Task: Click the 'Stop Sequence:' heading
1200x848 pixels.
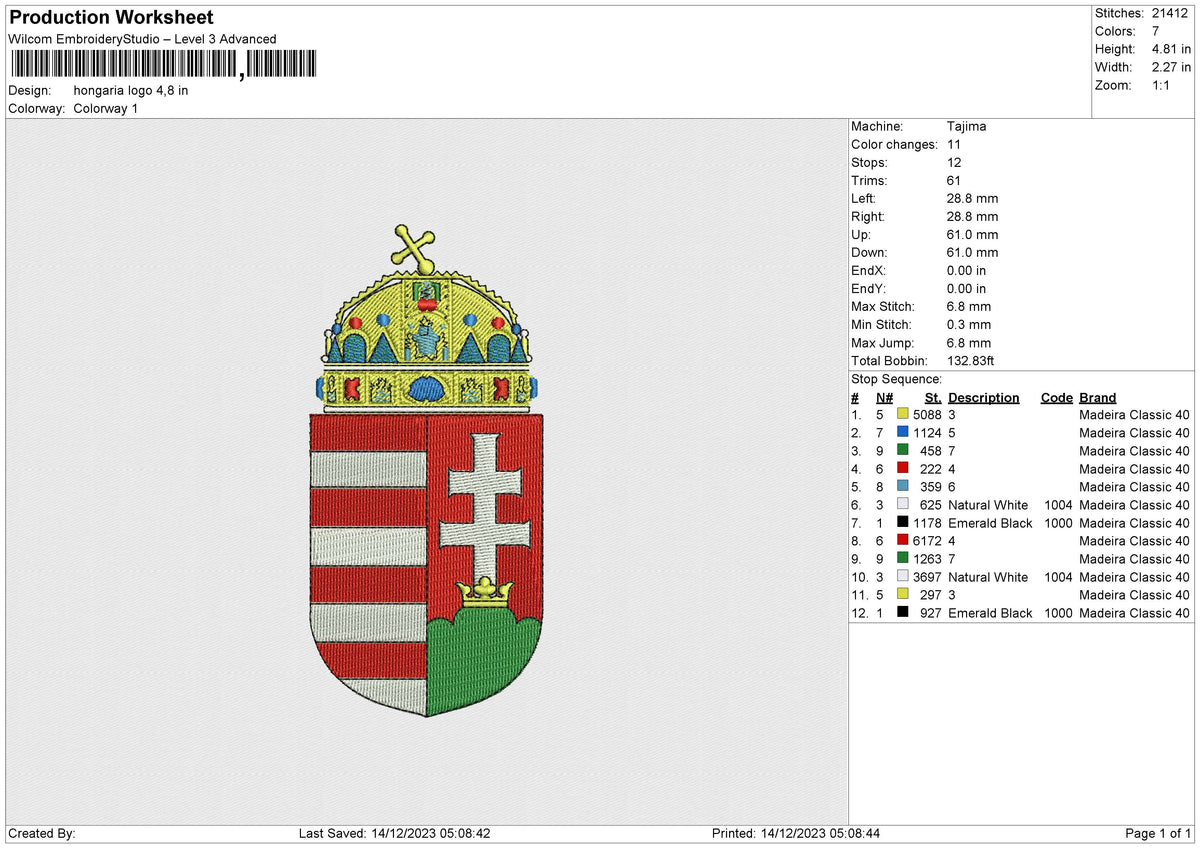Action: coord(897,379)
